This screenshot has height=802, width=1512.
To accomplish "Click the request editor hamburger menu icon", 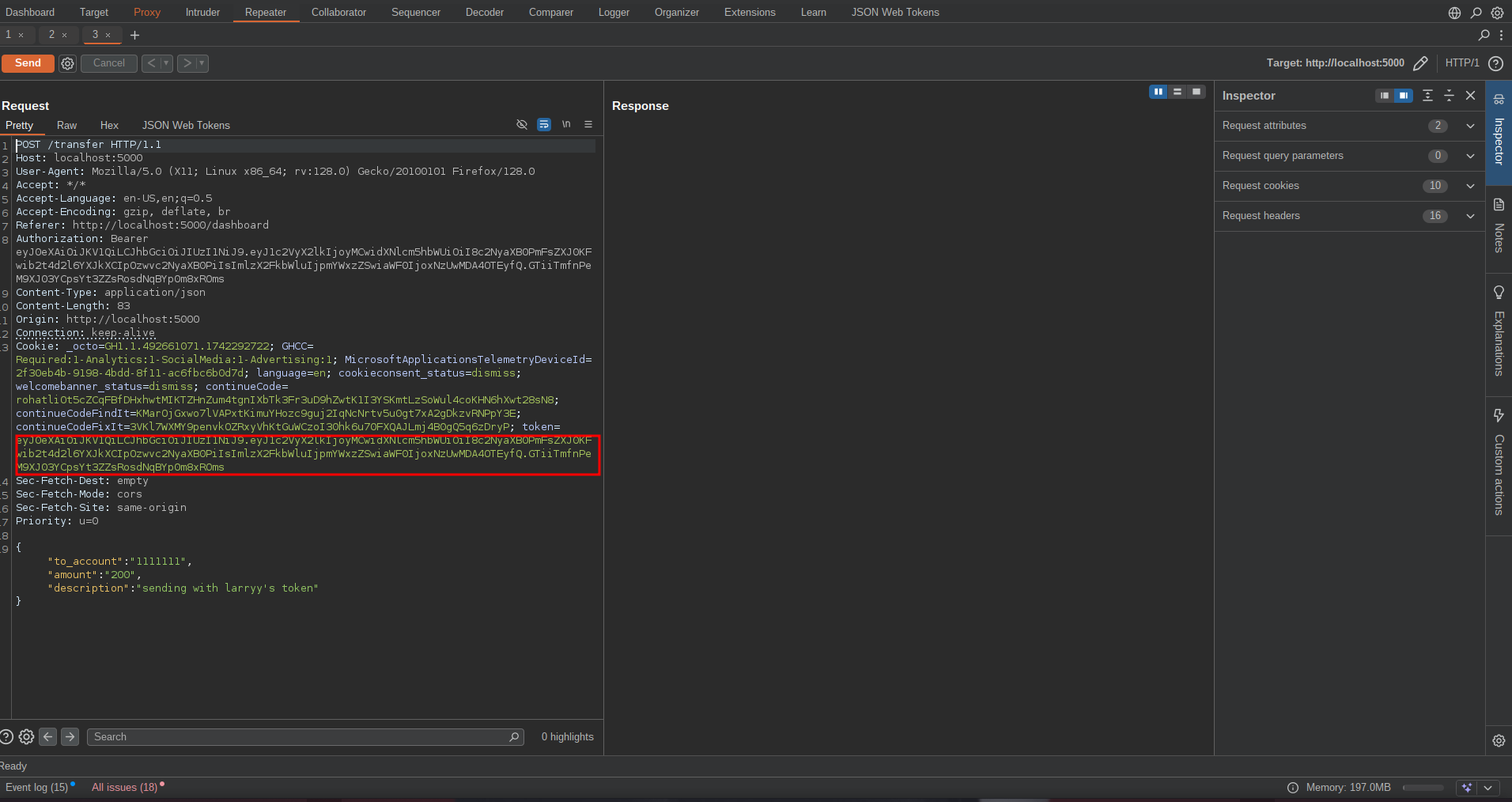I will 588,125.
